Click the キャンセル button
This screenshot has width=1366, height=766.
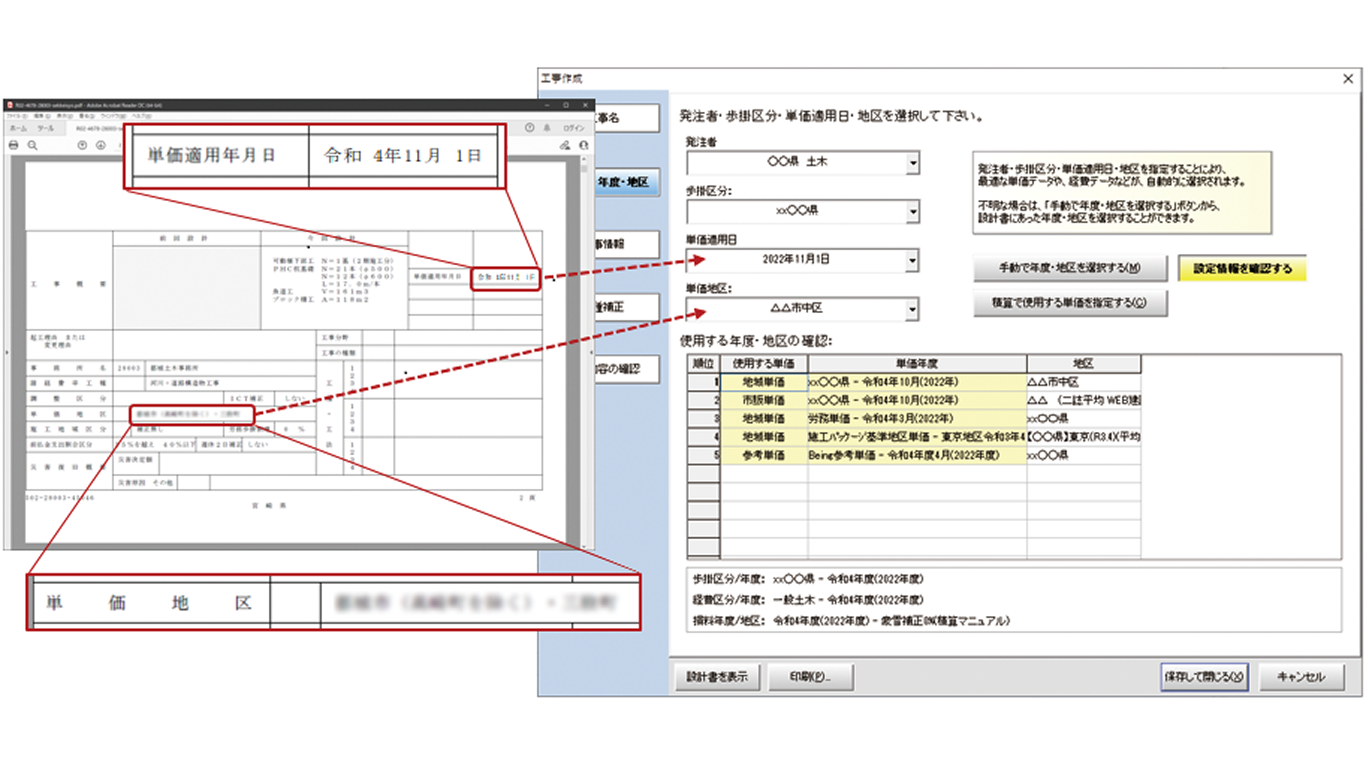pyautogui.click(x=1301, y=677)
